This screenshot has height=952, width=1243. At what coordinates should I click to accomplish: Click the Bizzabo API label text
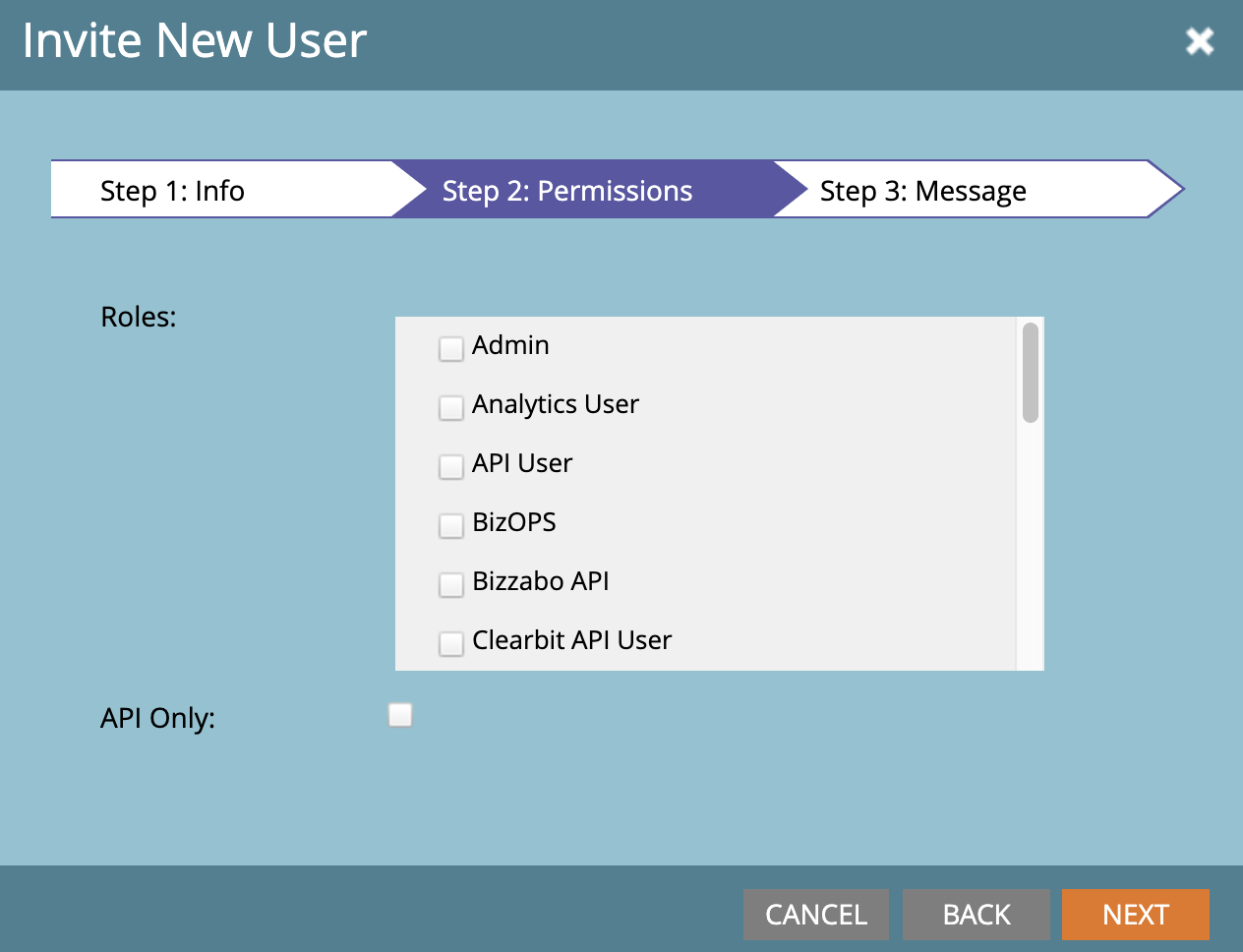pyautogui.click(x=541, y=581)
